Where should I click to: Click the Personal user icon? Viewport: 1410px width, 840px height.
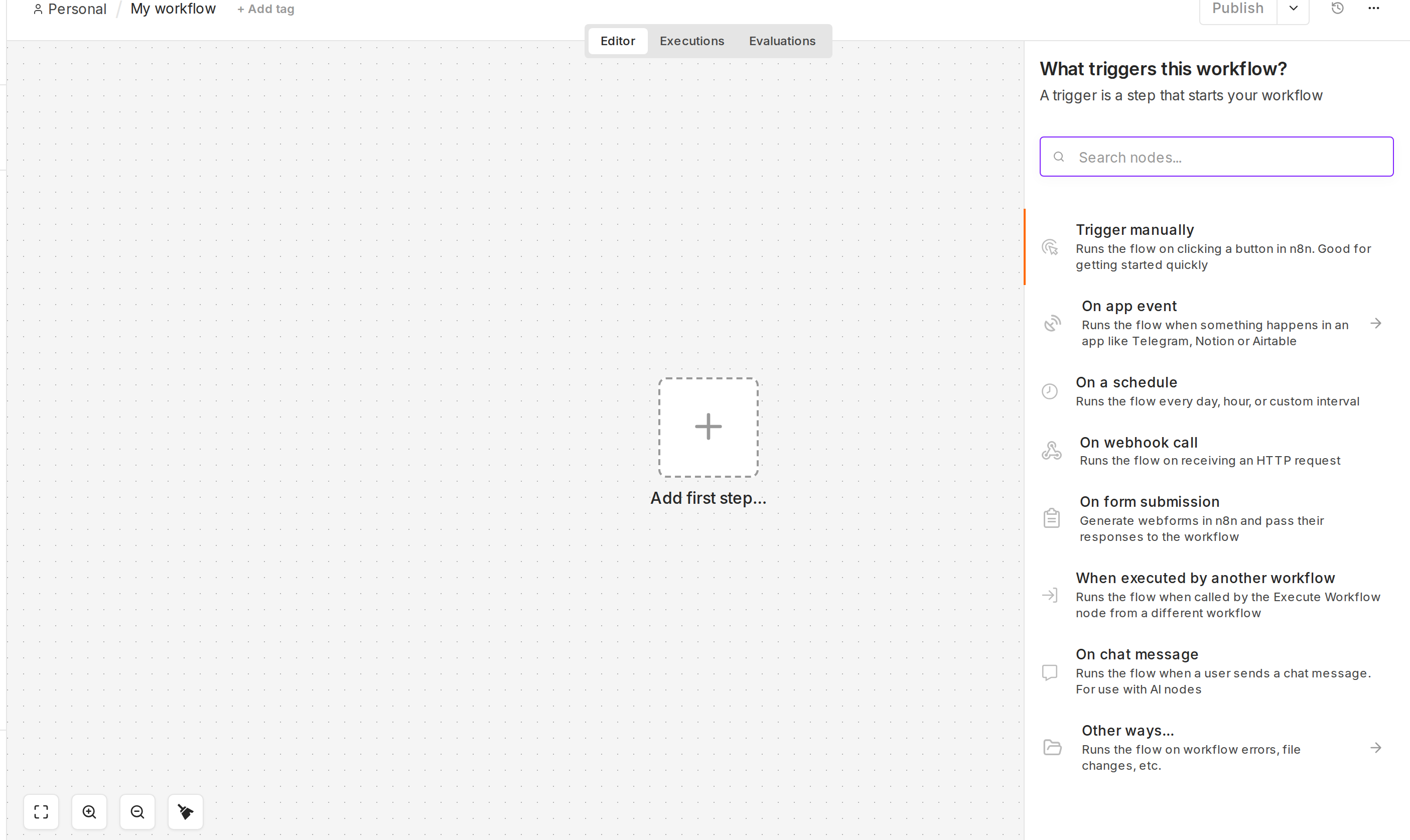[x=38, y=9]
